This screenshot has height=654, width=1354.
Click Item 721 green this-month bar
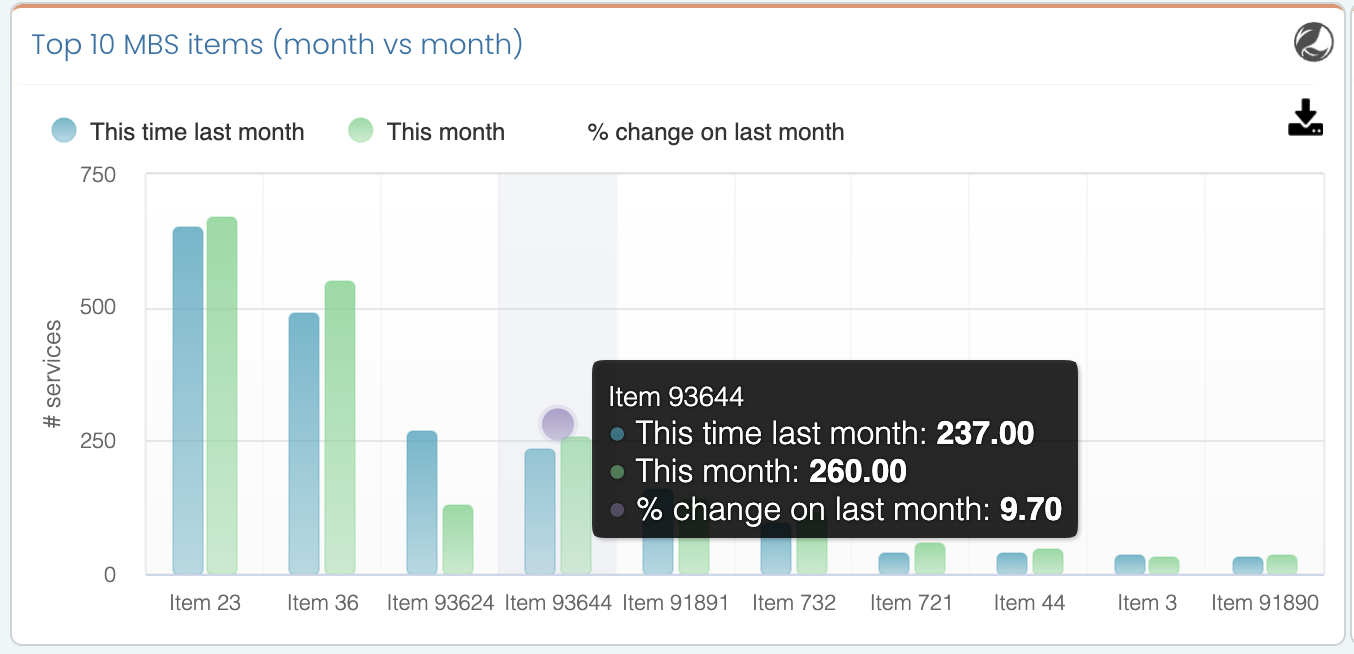(930, 558)
